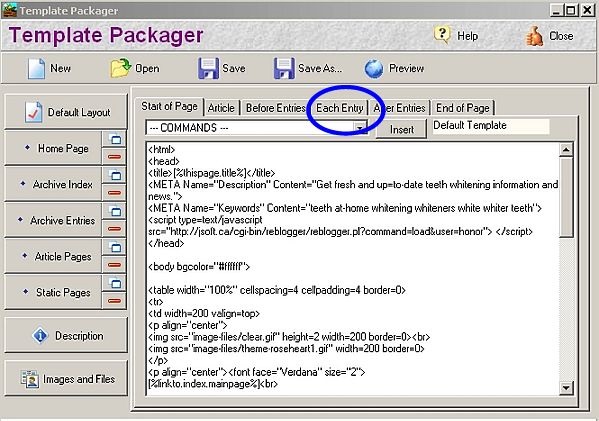Click the Preview globe icon
The height and width of the screenshot is (421, 599).
point(374,69)
